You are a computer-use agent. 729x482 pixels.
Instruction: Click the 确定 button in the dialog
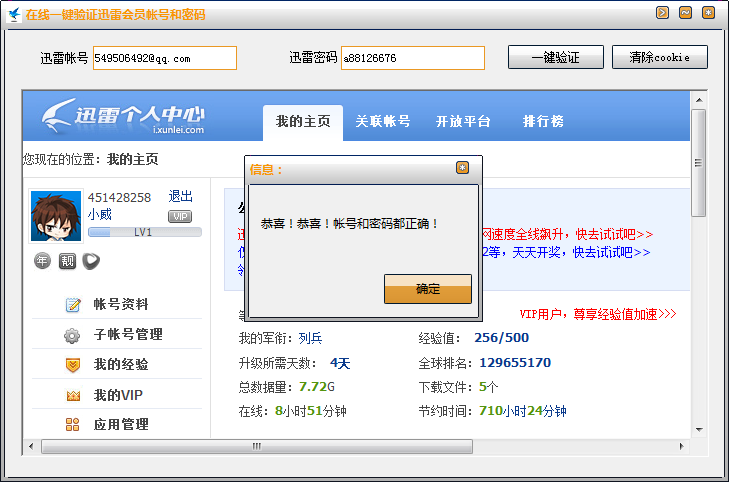pyautogui.click(x=428, y=289)
